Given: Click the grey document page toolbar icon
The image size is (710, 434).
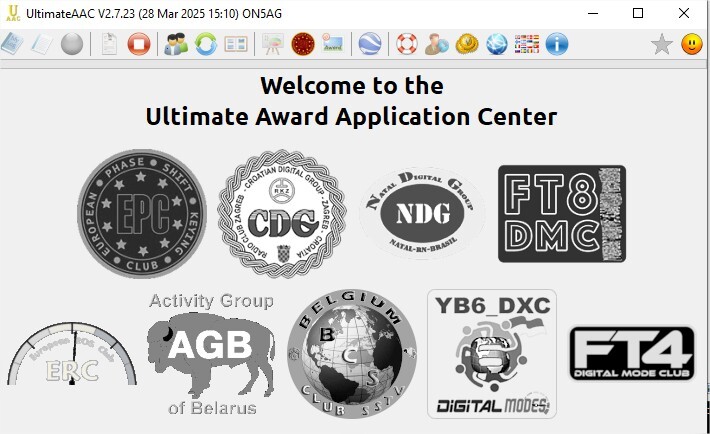Looking at the screenshot, I should coord(109,44).
